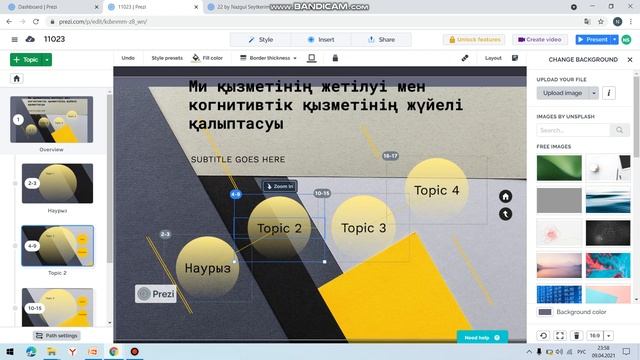The image size is (640, 360).
Task: Open the Share menu
Action: pyautogui.click(x=381, y=40)
